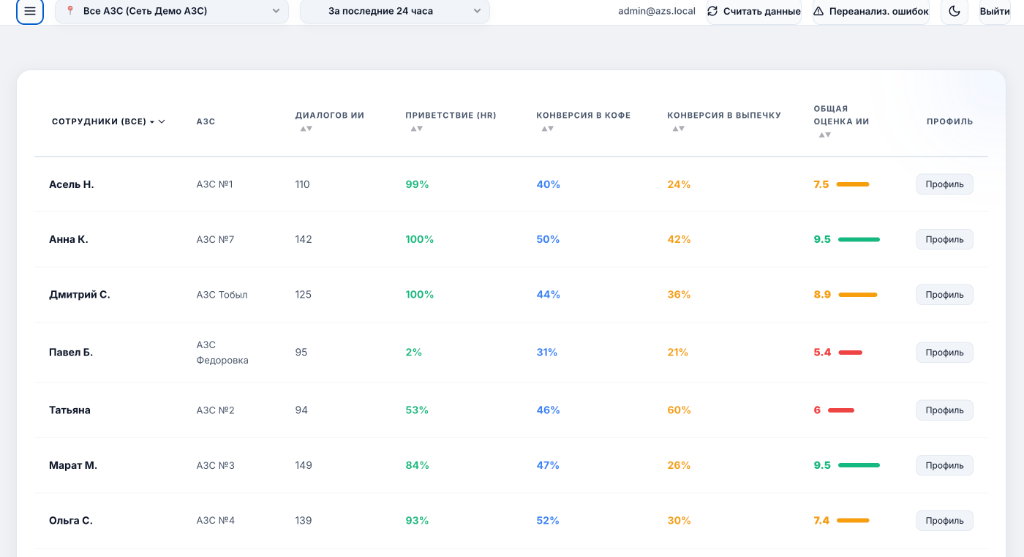Viewport: 1024px width, 557px height.
Task: Click coffee conversion 52% for Ольга С.
Action: 548,520
